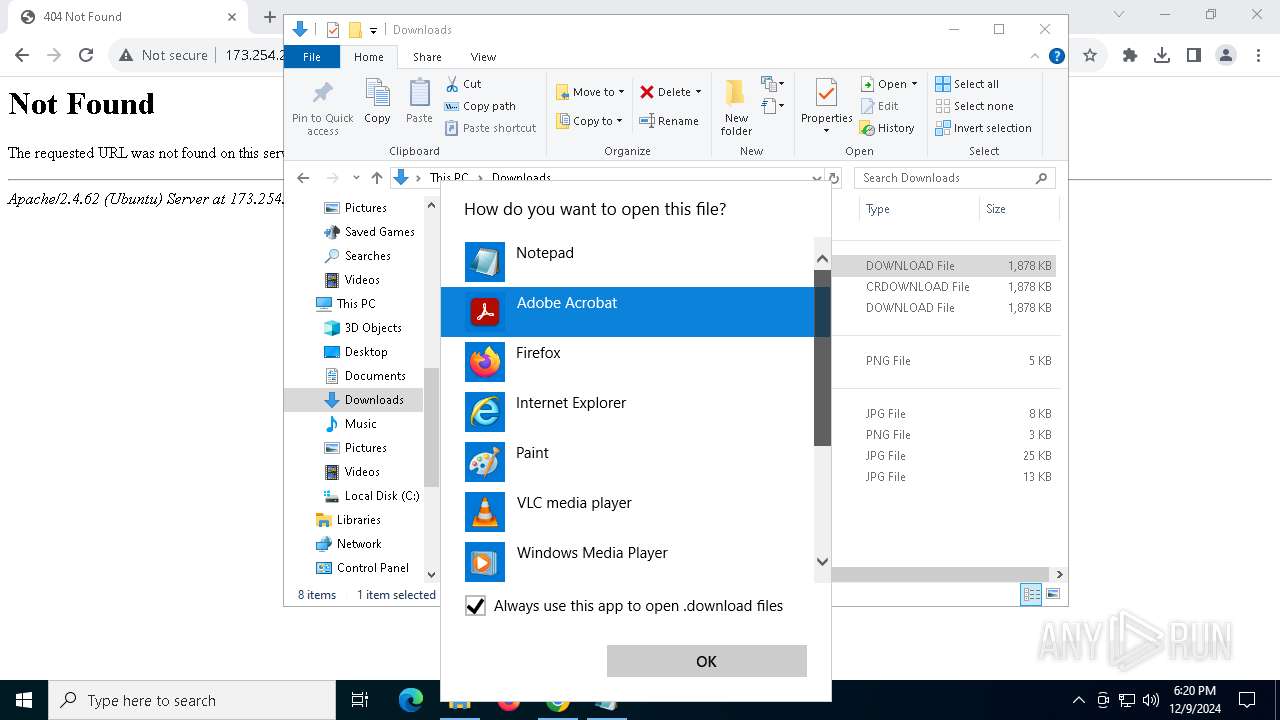This screenshot has height=720, width=1280.
Task: Switch to large icons view button
Action: (1052, 594)
